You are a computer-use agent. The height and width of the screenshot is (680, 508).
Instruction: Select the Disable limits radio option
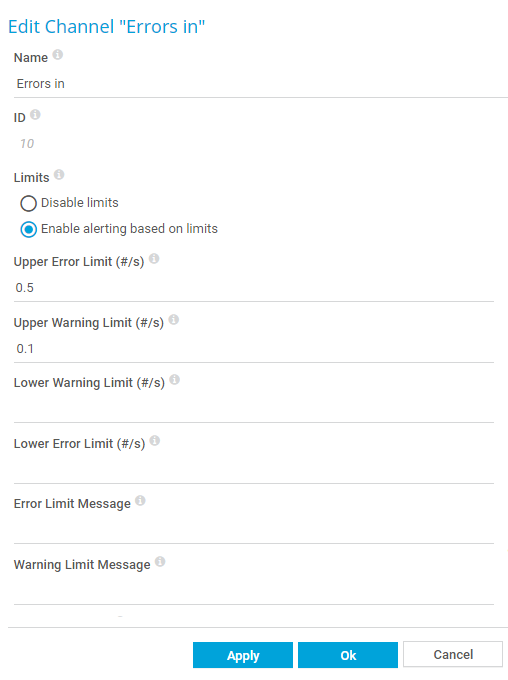[x=29, y=203]
